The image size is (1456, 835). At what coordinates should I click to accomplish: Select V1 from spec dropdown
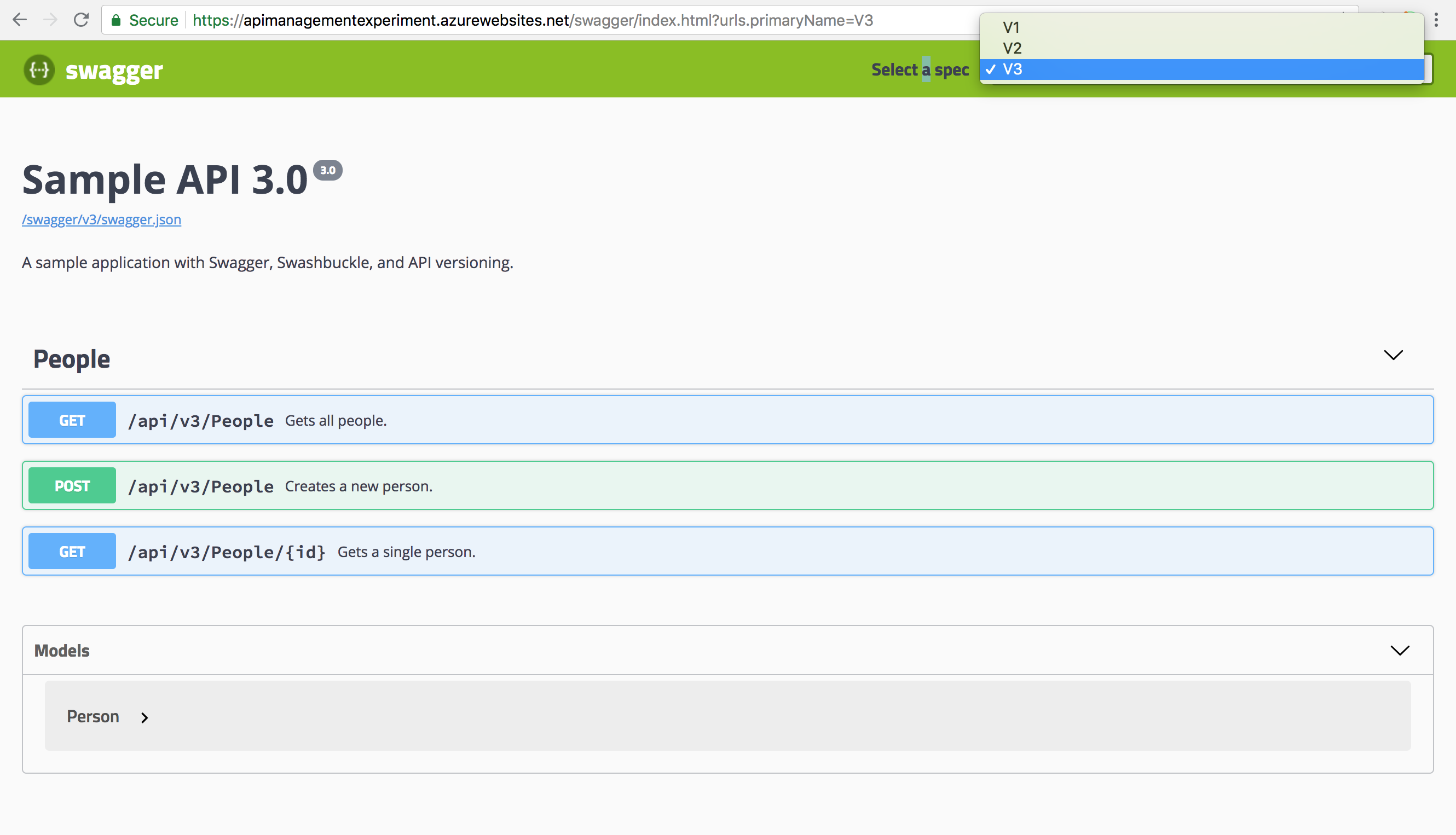(x=1012, y=27)
